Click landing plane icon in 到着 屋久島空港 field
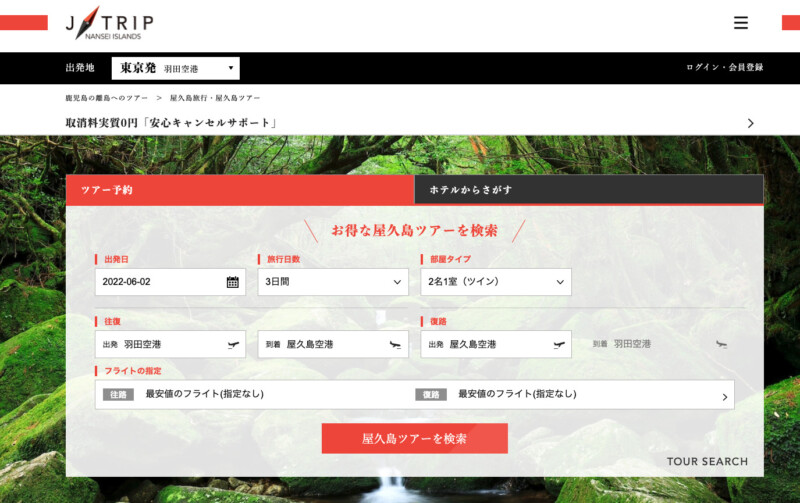Viewport: 800px width, 503px height. [395, 345]
